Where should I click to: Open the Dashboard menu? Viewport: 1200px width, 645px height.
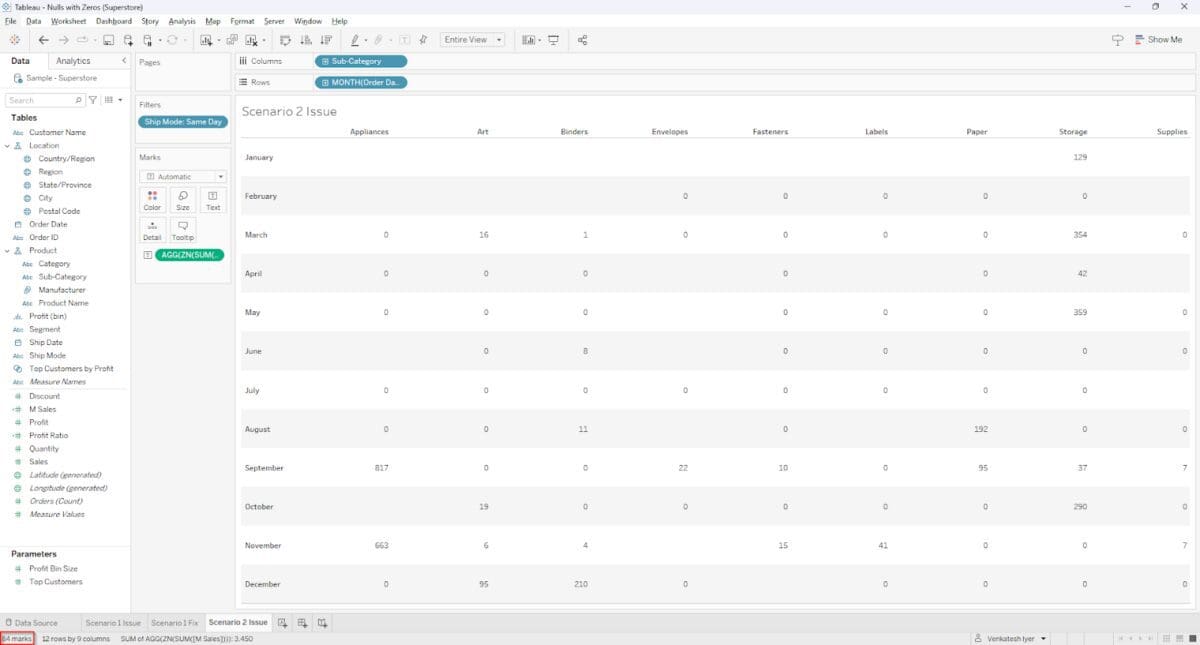click(x=114, y=21)
